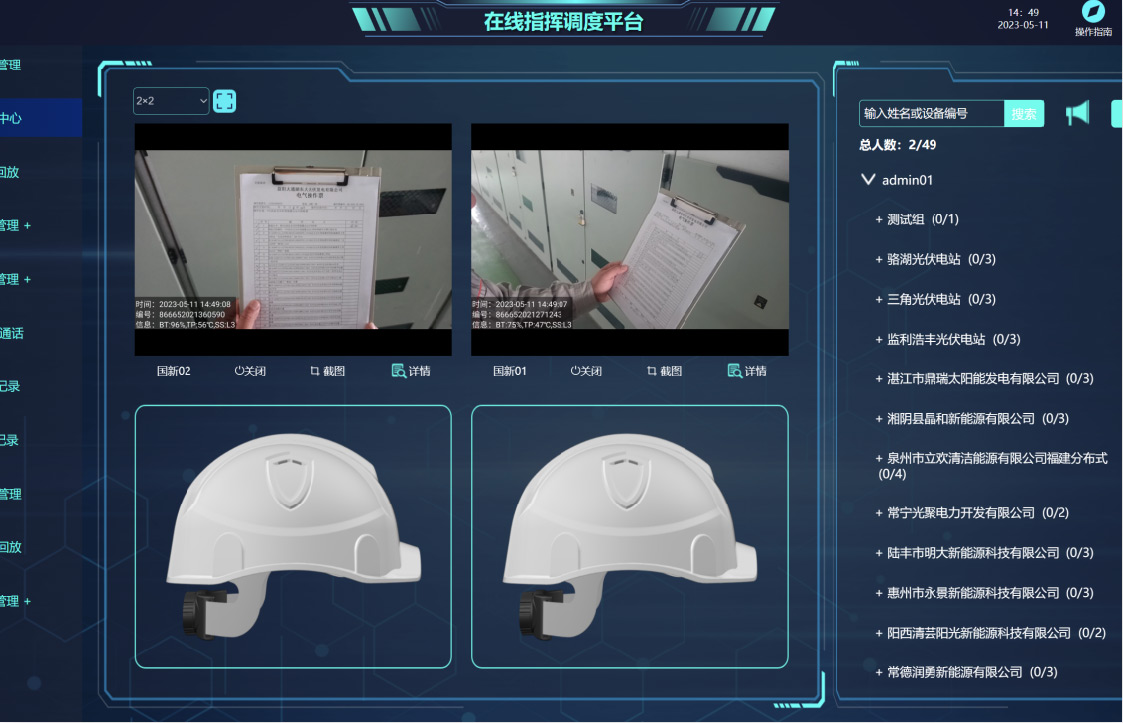Image resolution: width=1123 pixels, height=723 pixels.
Task: Expand 骆湖光伏电站 group
Action: pos(880,259)
